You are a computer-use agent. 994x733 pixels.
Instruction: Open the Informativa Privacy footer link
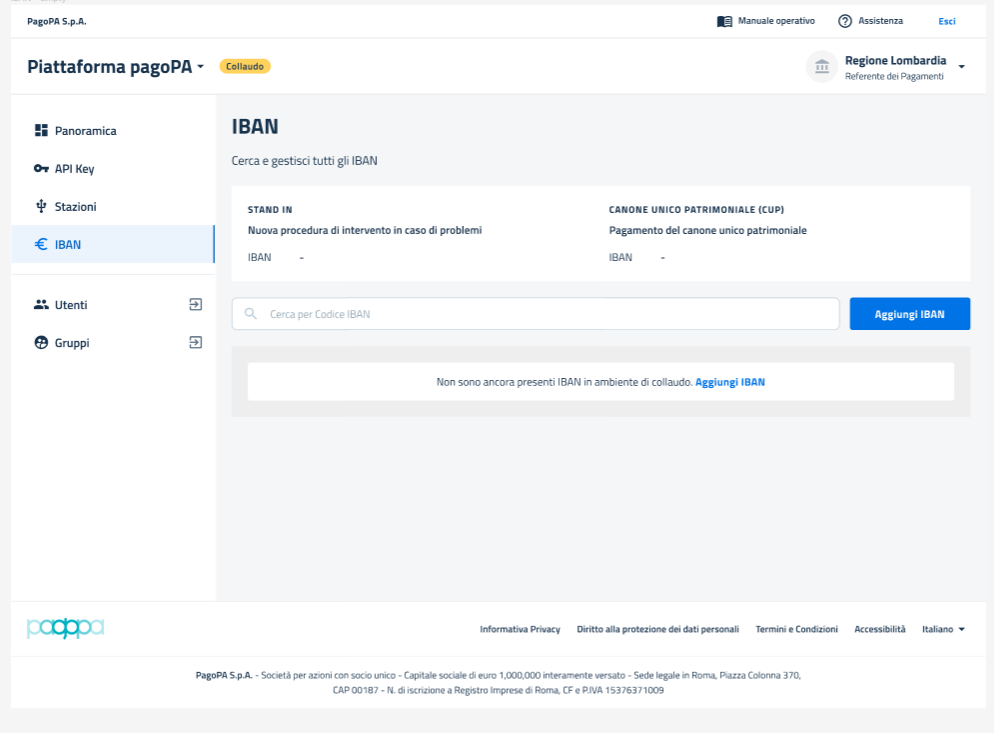point(520,629)
